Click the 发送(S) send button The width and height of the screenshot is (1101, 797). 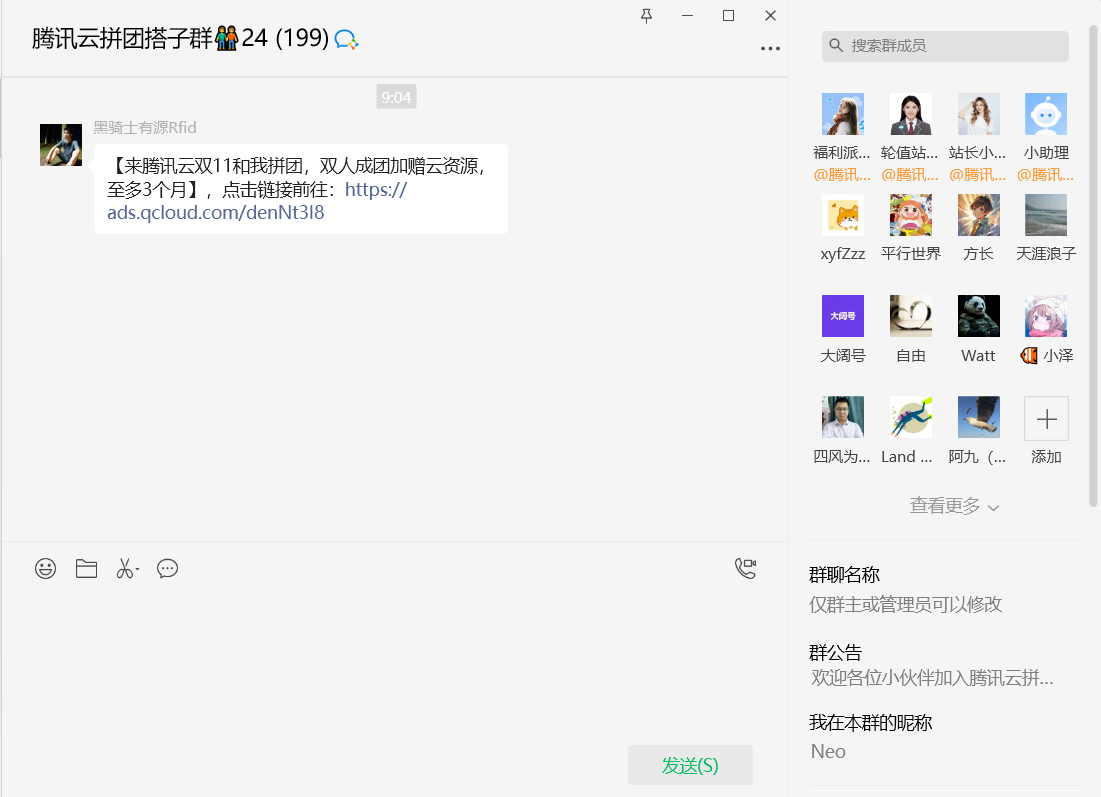coord(690,765)
